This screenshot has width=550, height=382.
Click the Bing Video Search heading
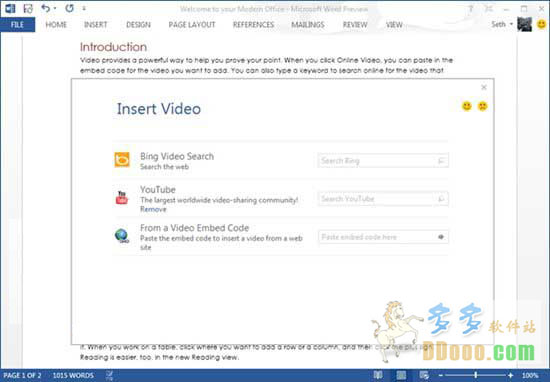click(x=177, y=156)
